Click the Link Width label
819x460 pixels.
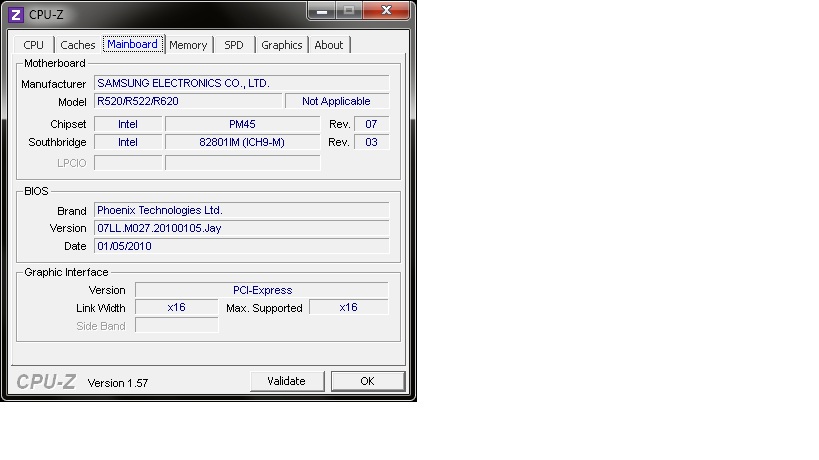coord(101,308)
